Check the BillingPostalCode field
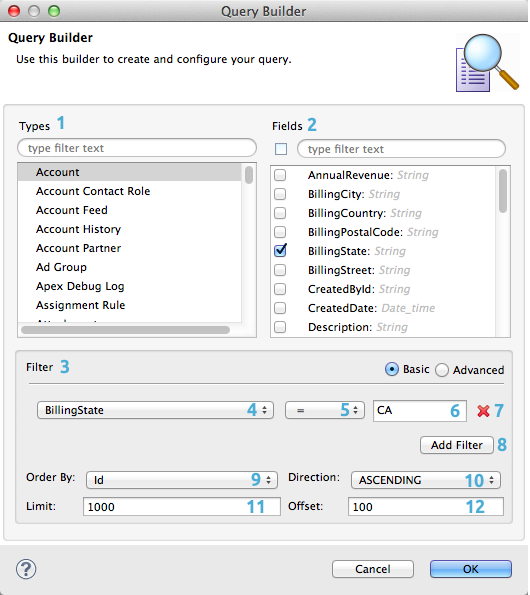530x595 pixels. pyautogui.click(x=280, y=232)
